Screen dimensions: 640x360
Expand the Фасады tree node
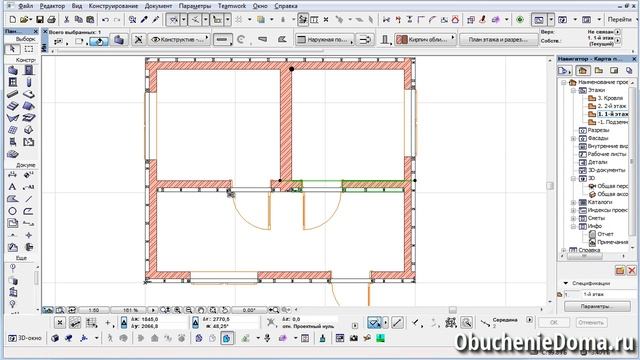[574, 138]
